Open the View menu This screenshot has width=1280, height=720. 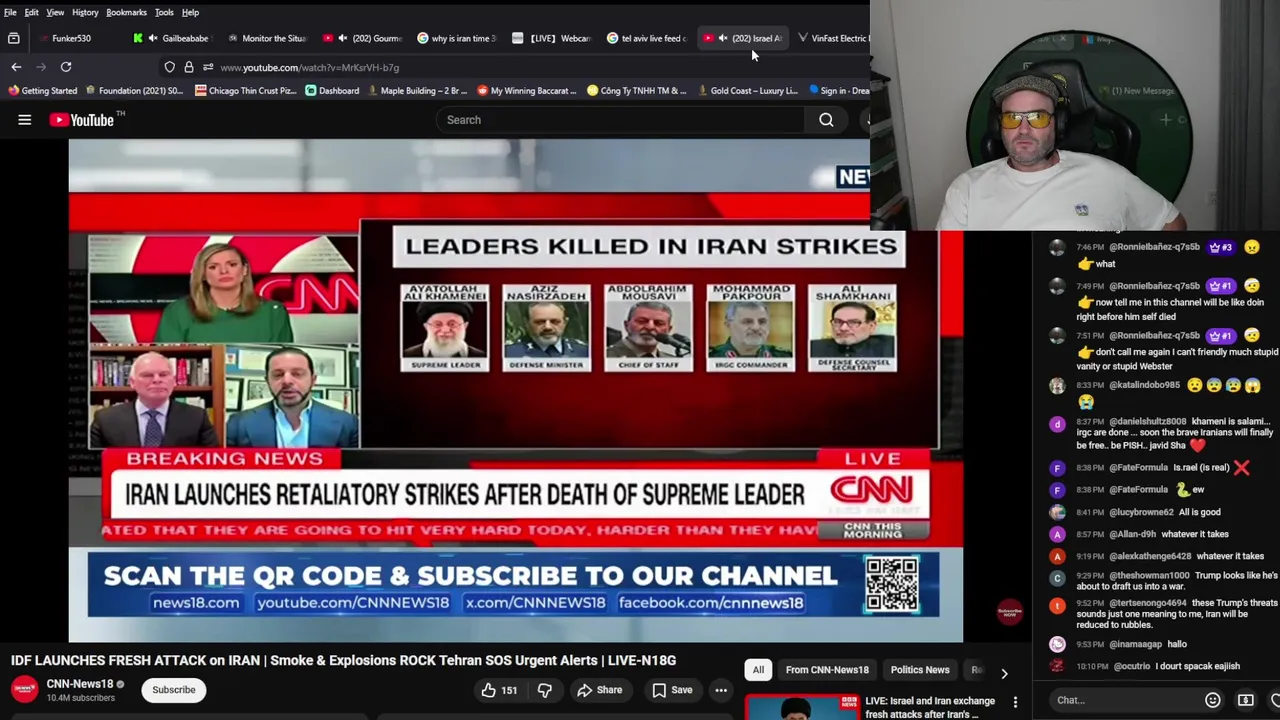(x=55, y=12)
